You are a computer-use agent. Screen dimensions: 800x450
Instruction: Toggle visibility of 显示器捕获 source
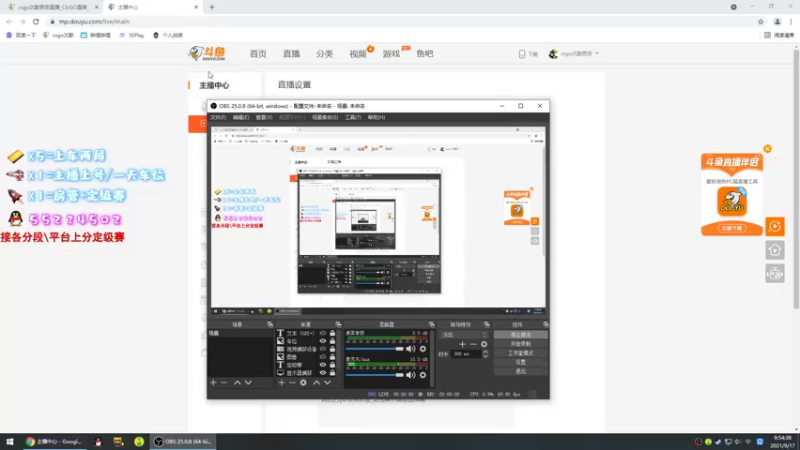[x=322, y=373]
